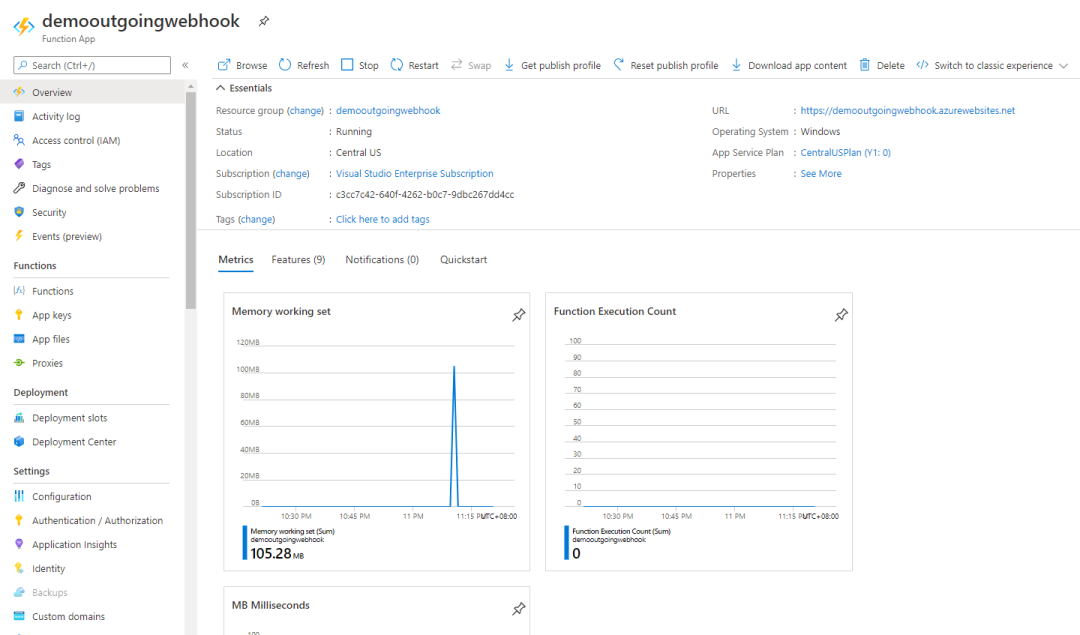Open Activity log in the sidebar
1080x635 pixels.
(92, 116)
